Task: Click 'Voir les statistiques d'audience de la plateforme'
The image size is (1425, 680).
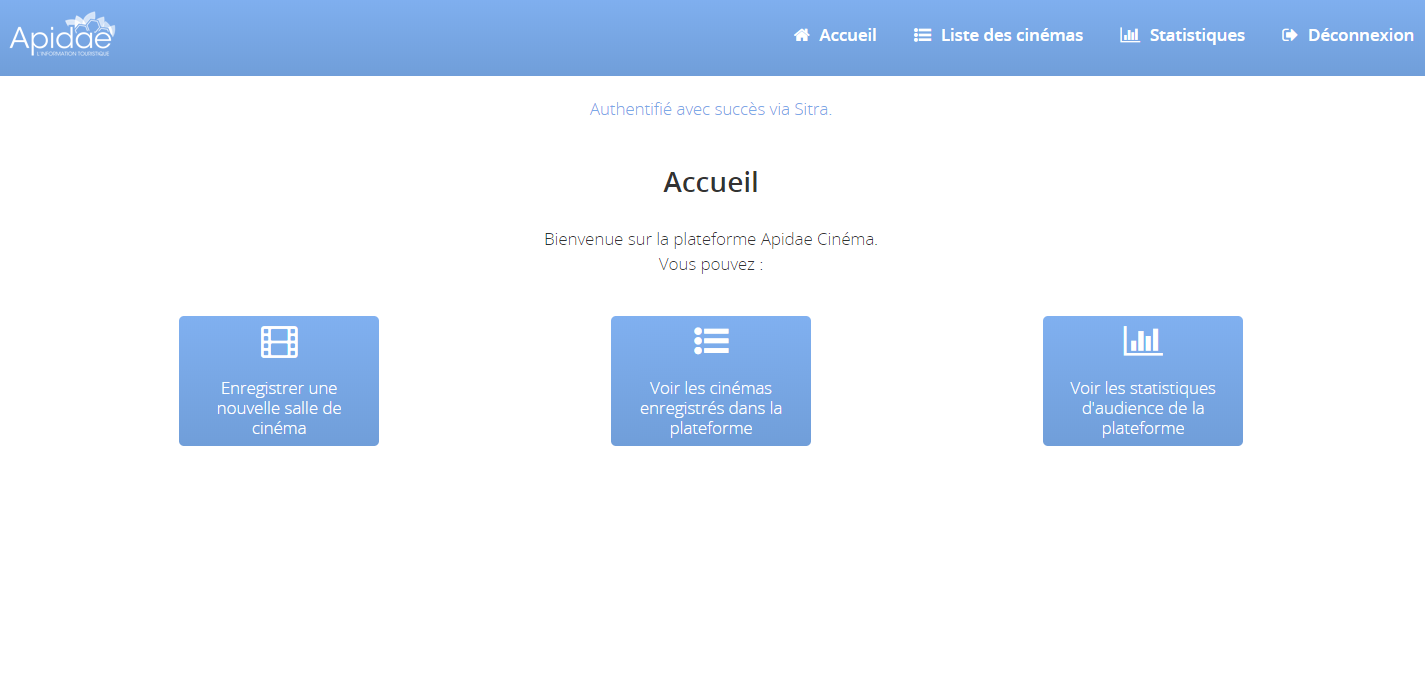Action: tap(1143, 408)
